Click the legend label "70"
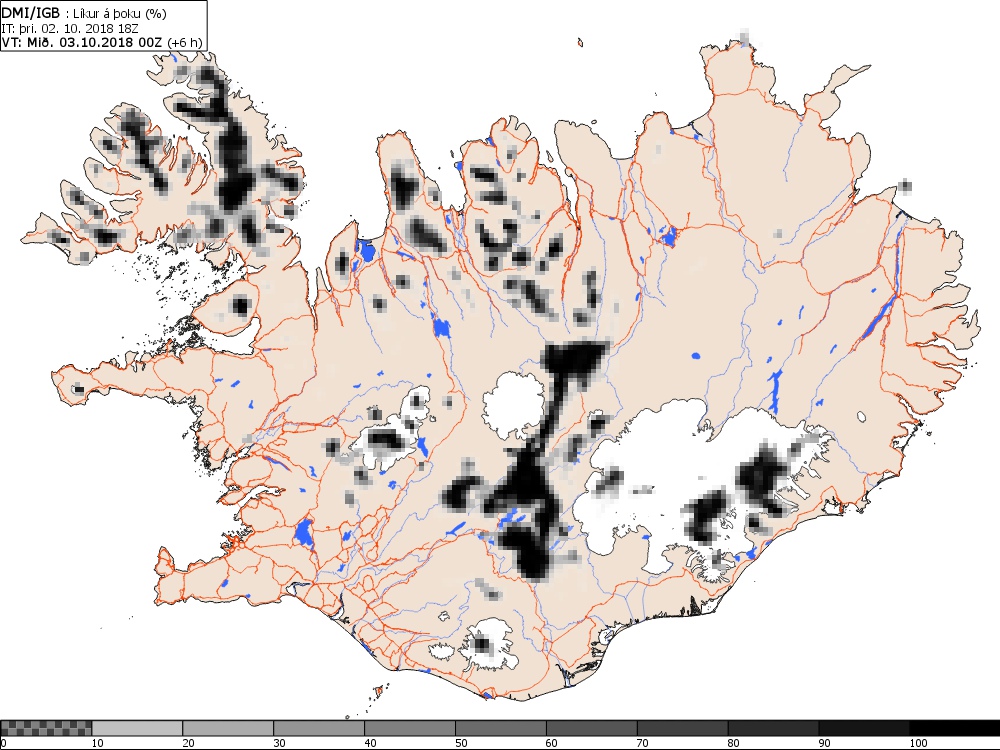This screenshot has height=750, width=1000. click(x=643, y=743)
